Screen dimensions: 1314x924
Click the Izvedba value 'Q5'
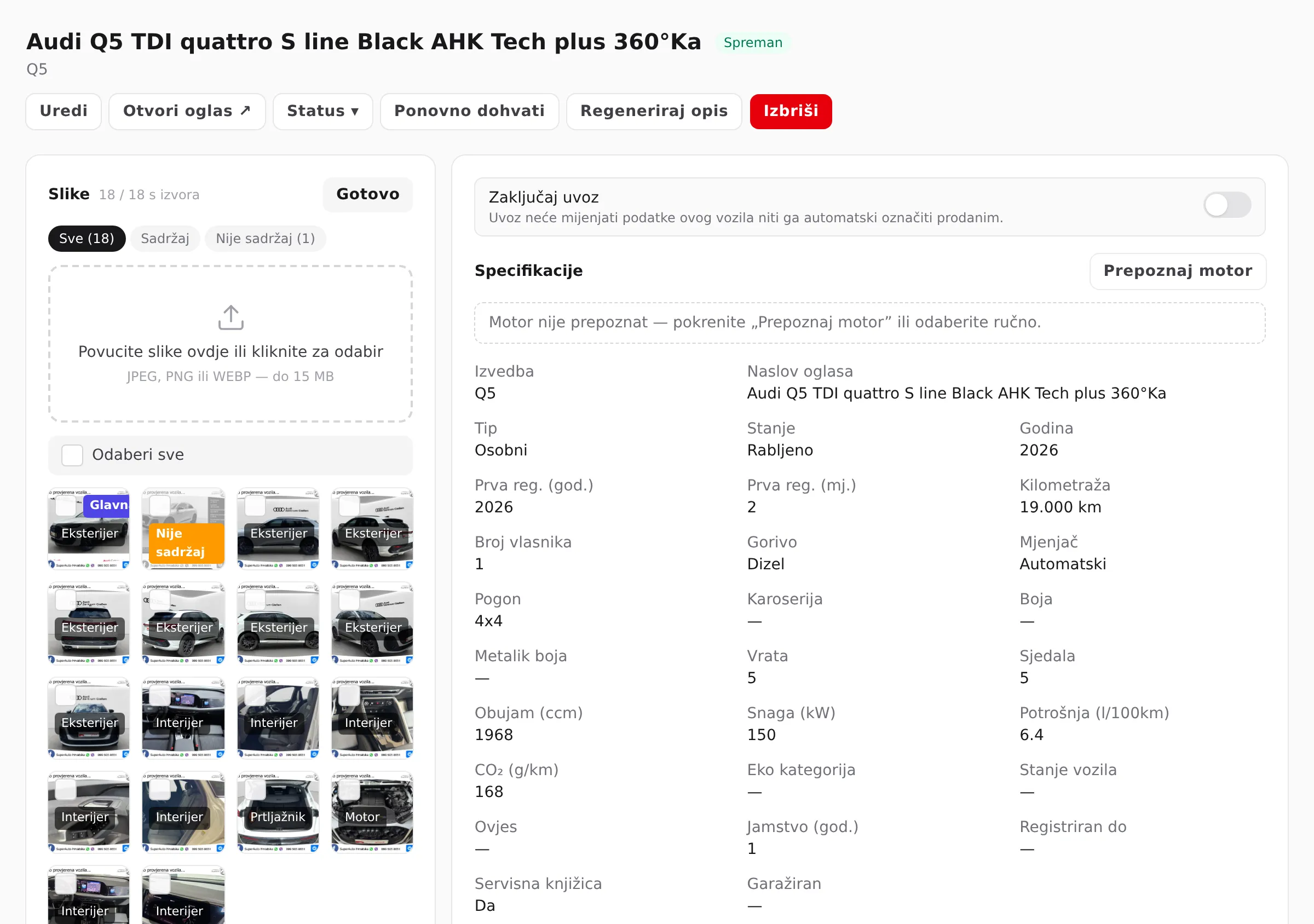pyautogui.click(x=485, y=394)
